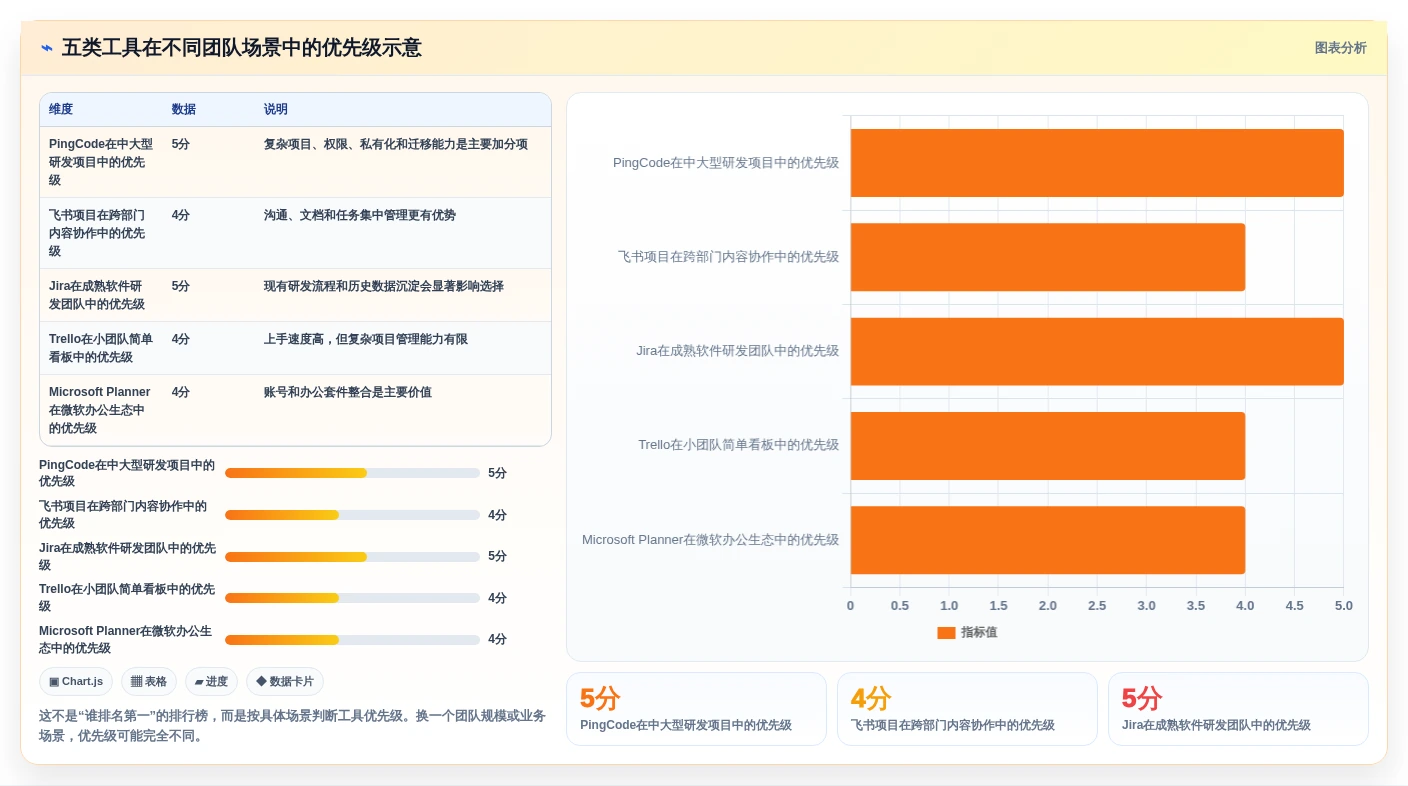Click the orange 指标值 legend swatch

(x=946, y=632)
